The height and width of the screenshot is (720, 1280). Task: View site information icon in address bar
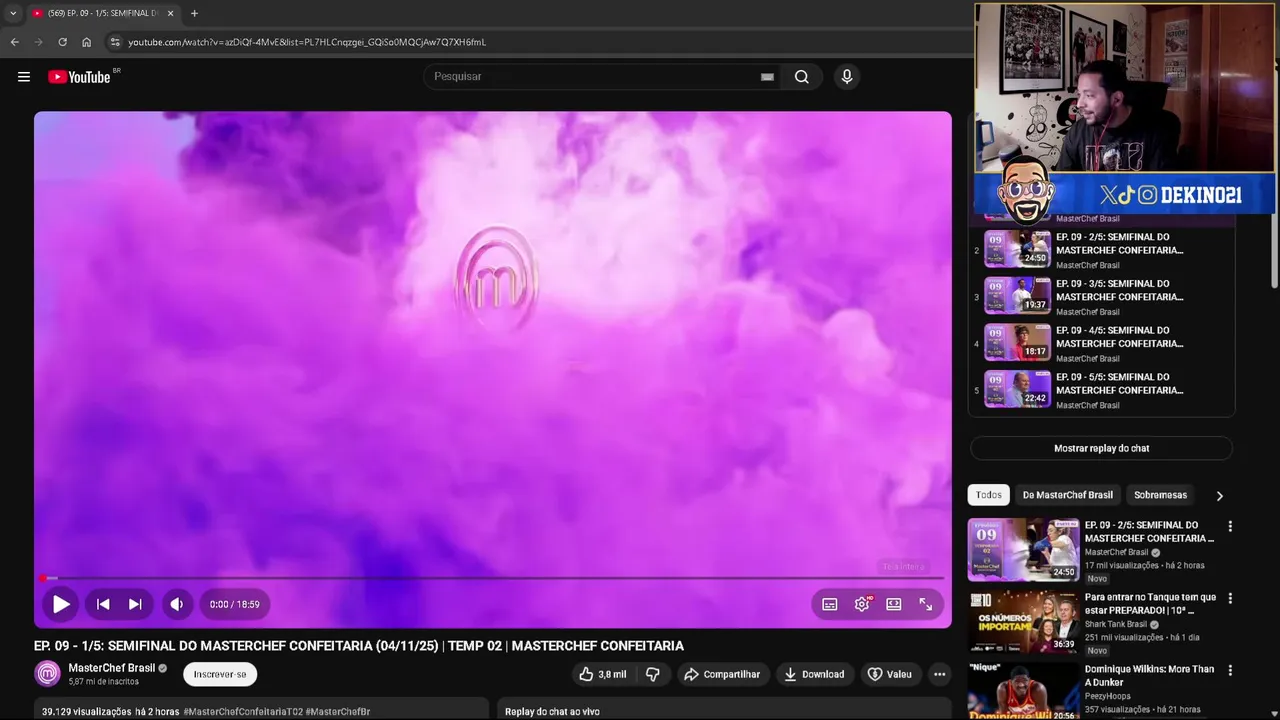tap(115, 42)
